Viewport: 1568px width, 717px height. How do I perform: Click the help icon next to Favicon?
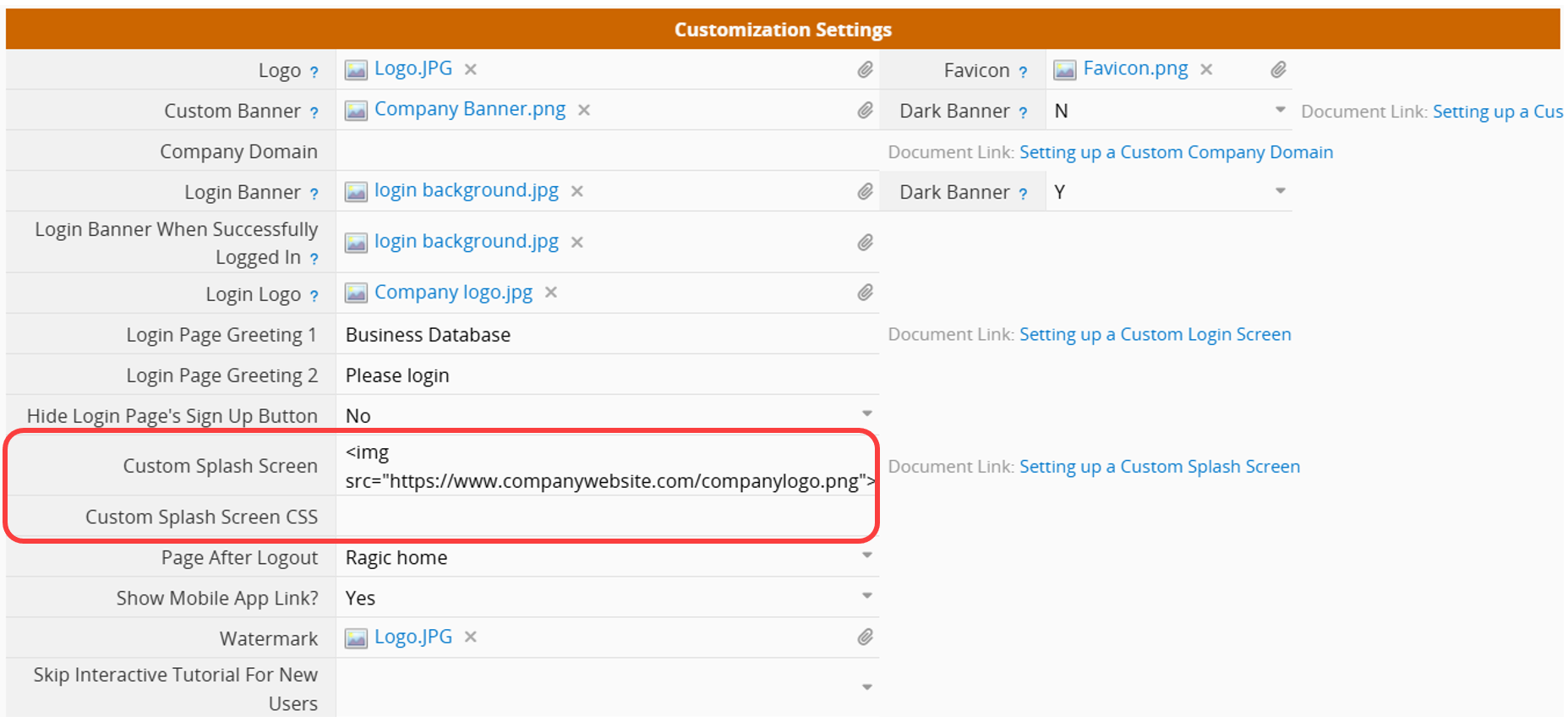[1023, 72]
